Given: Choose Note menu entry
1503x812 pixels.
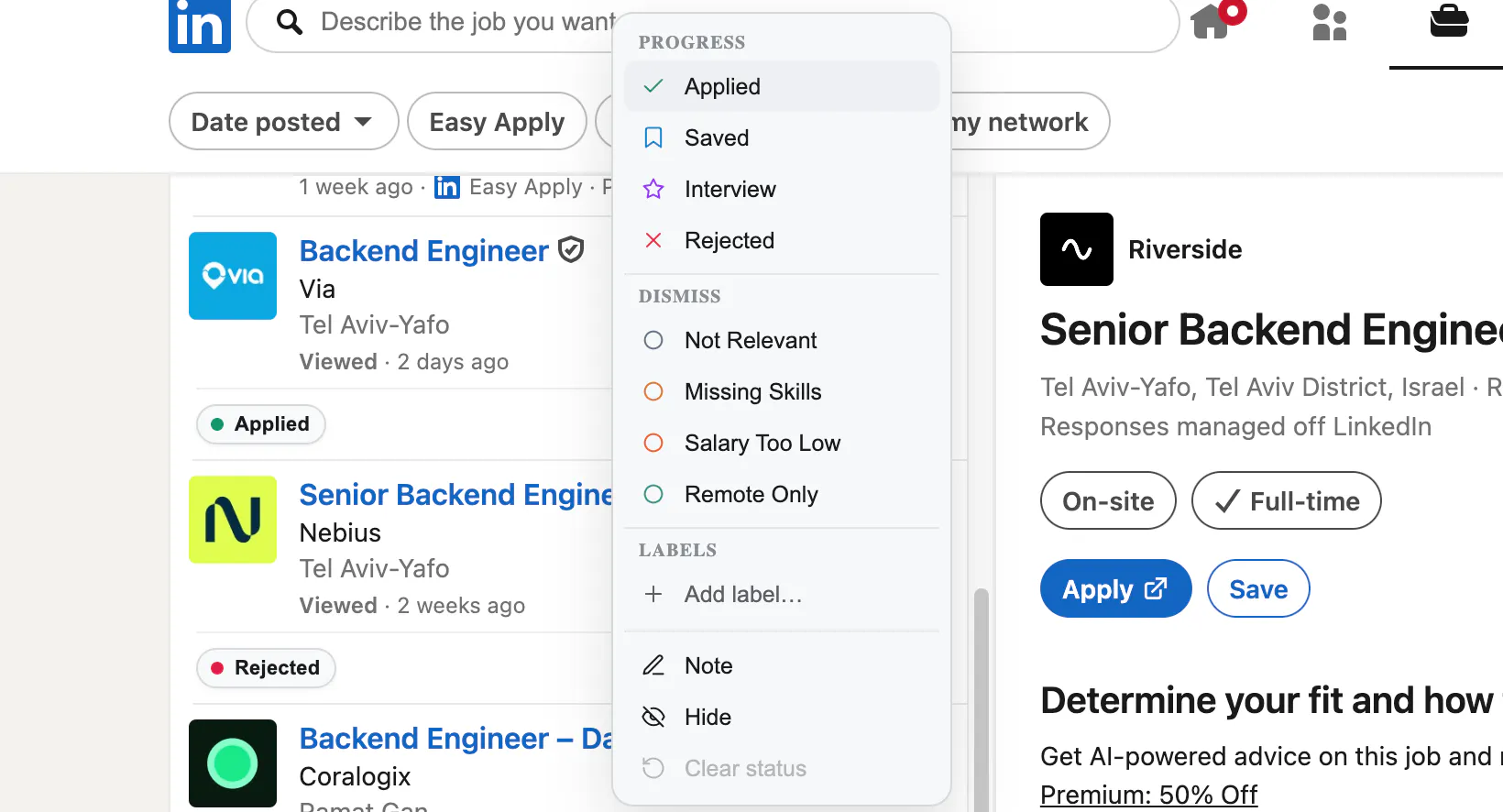Looking at the screenshot, I should pyautogui.click(x=782, y=665).
